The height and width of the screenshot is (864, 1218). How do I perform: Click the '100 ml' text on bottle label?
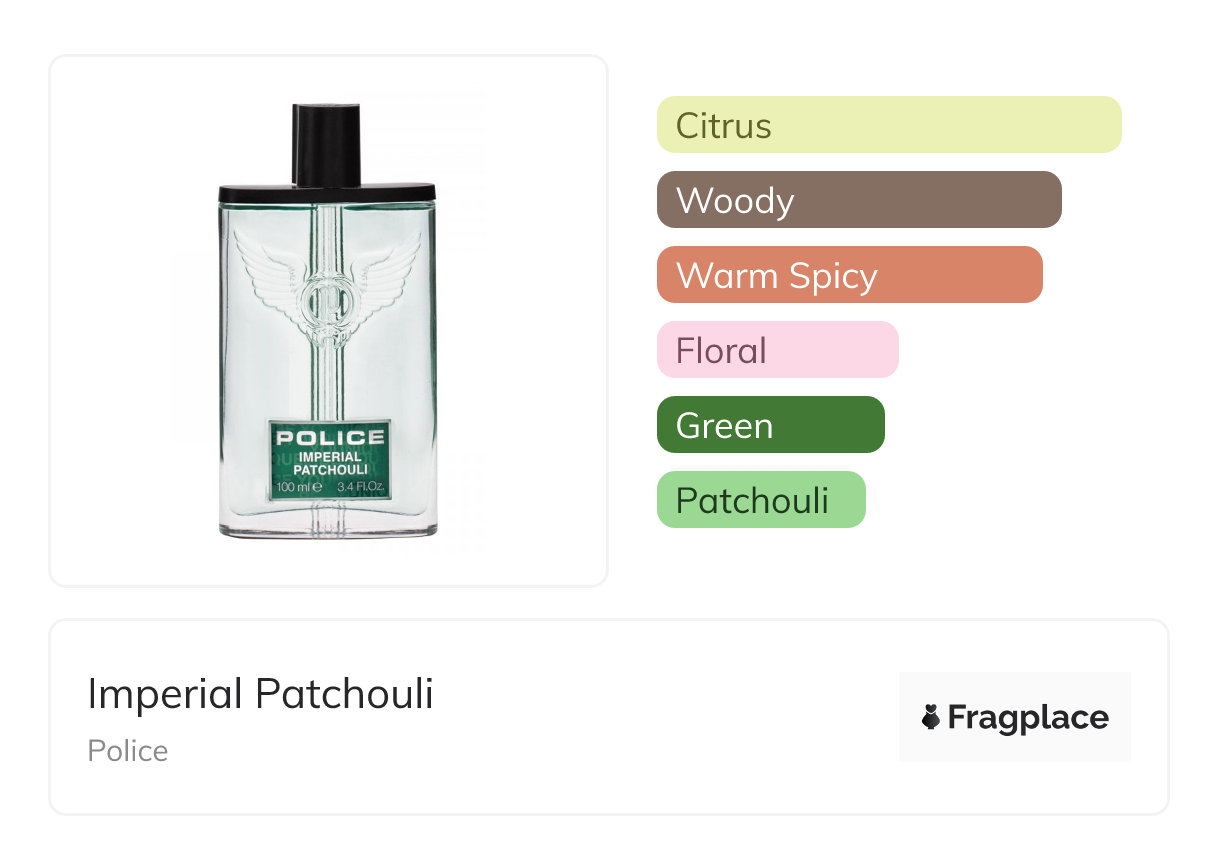click(297, 487)
